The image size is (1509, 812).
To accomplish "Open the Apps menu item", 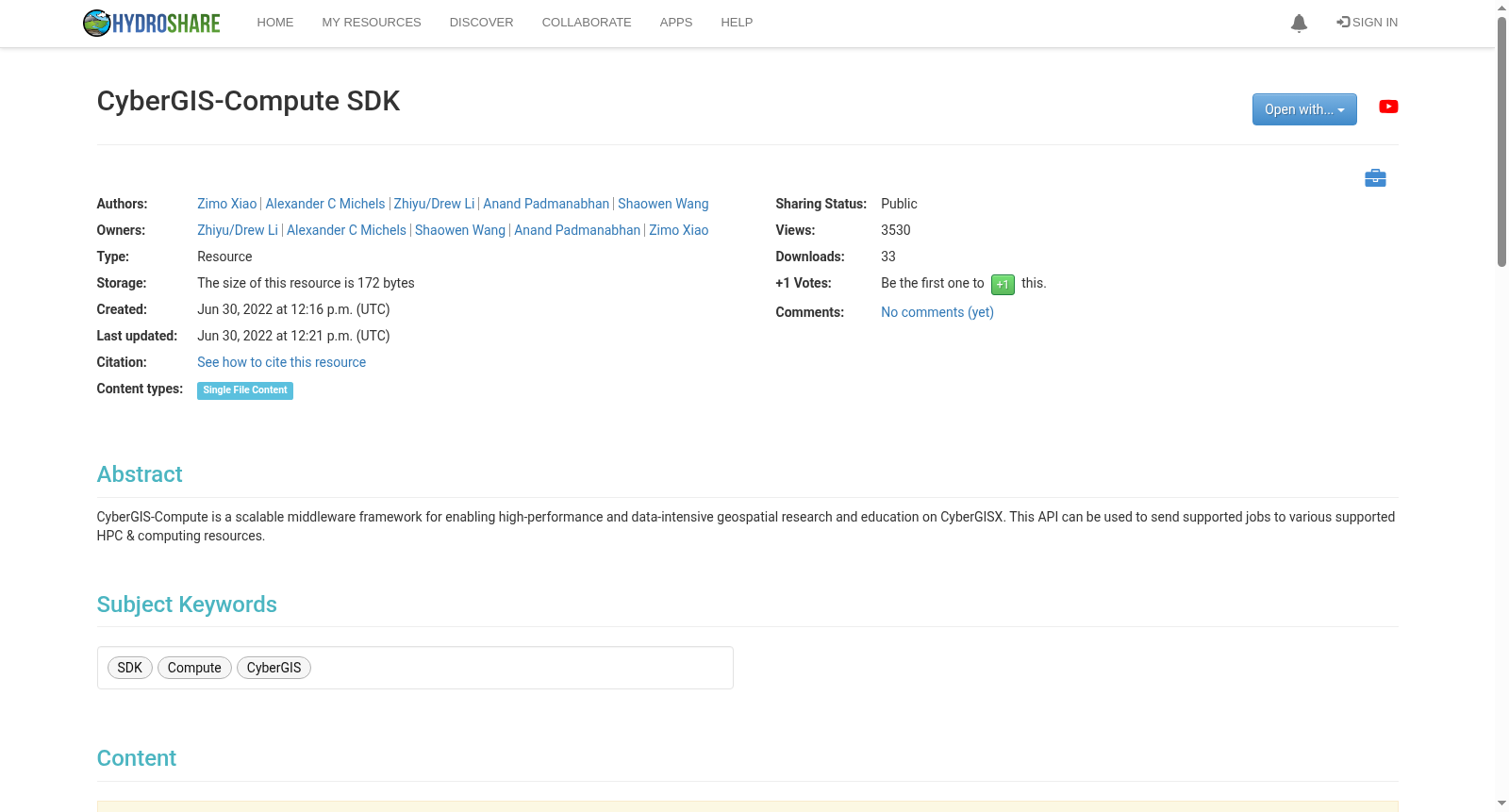I will coord(676,23).
